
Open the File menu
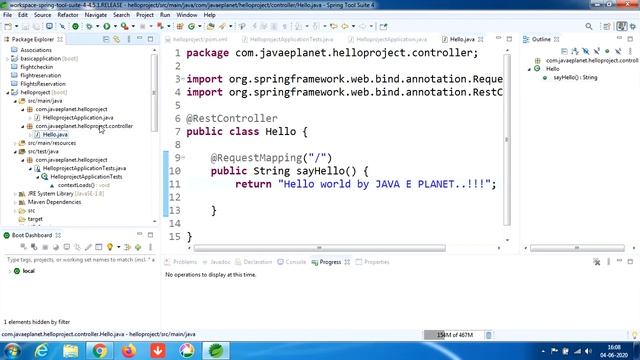(7, 15)
